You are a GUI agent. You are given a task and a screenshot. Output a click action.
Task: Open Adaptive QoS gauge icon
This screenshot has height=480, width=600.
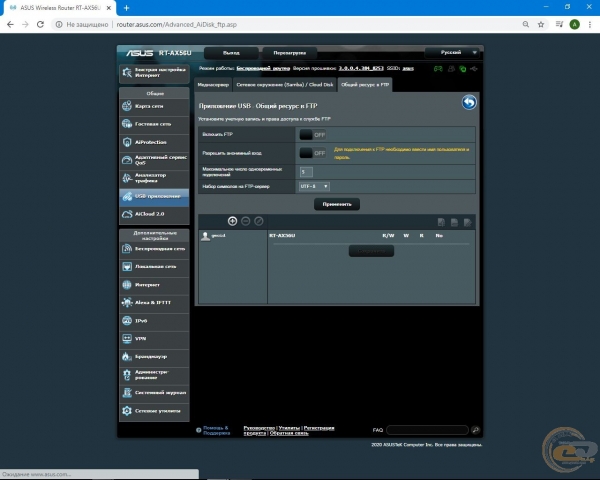[127, 160]
